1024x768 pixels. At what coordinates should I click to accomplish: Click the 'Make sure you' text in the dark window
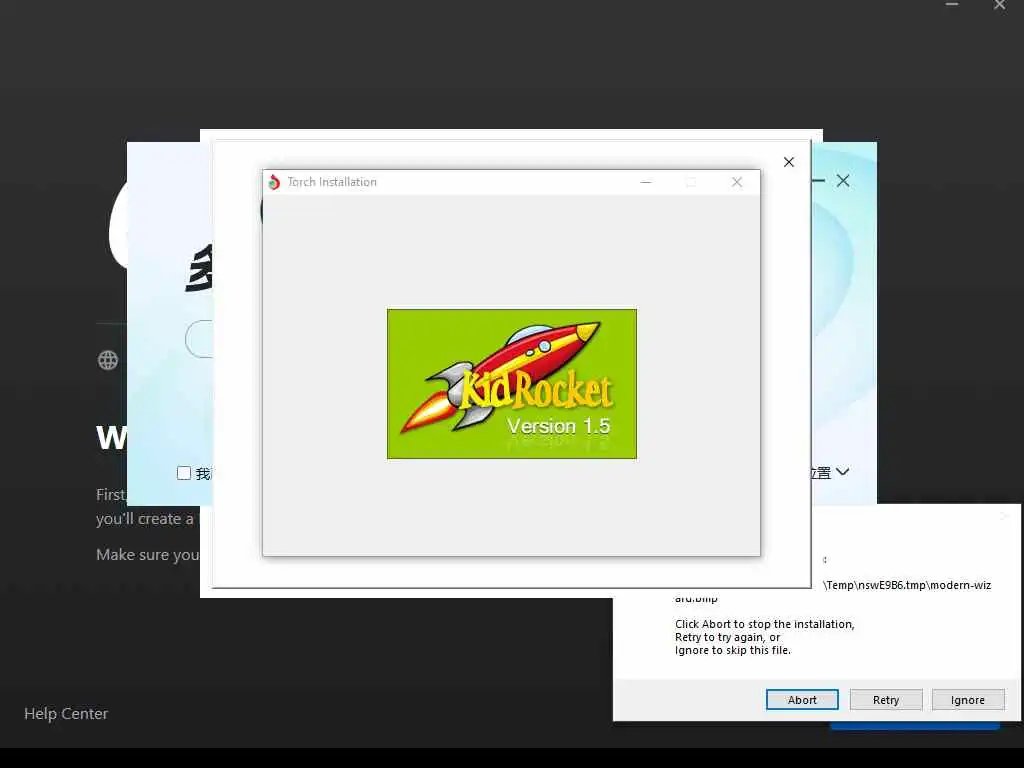(148, 555)
